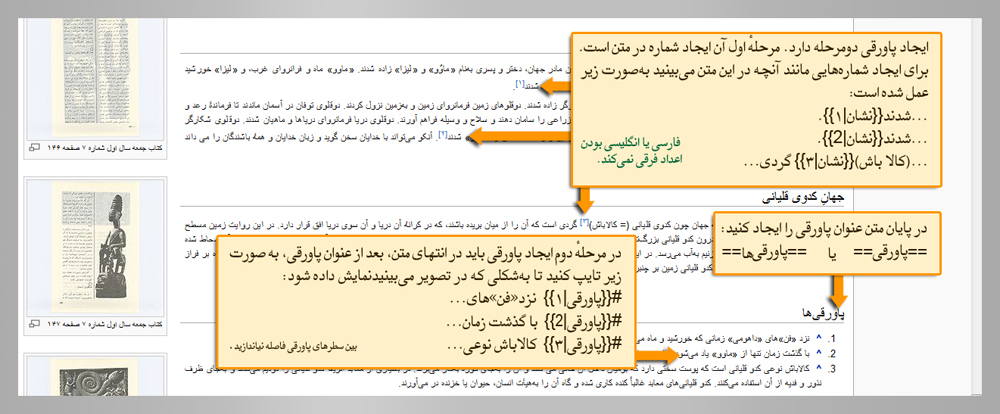1000x414 pixels.
Task: Click the back-arrow caret of footnote 1
Action: pos(818,337)
